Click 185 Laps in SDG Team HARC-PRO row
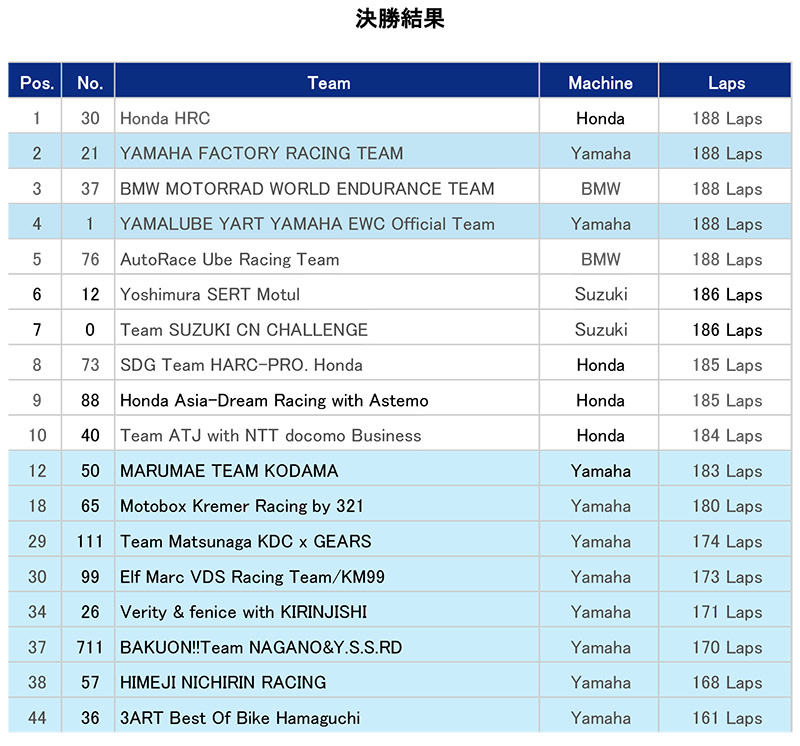Viewport: 800px width, 746px height. pos(725,364)
